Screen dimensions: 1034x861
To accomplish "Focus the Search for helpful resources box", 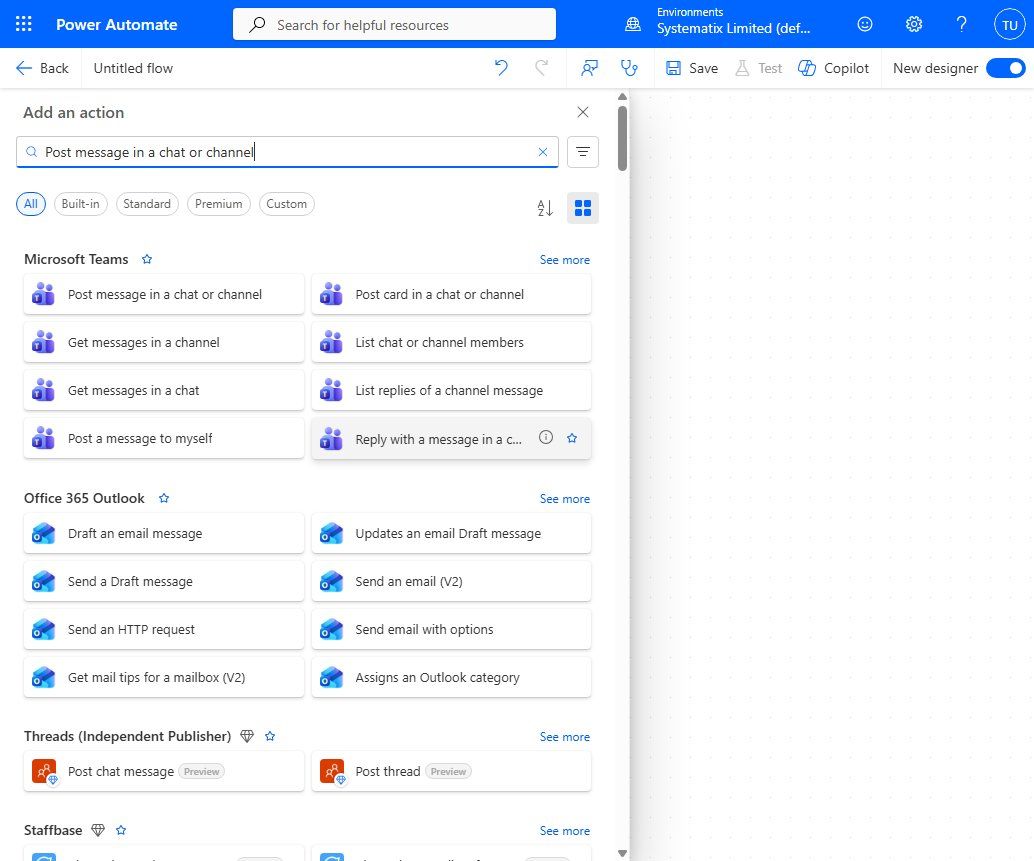I will point(394,24).
